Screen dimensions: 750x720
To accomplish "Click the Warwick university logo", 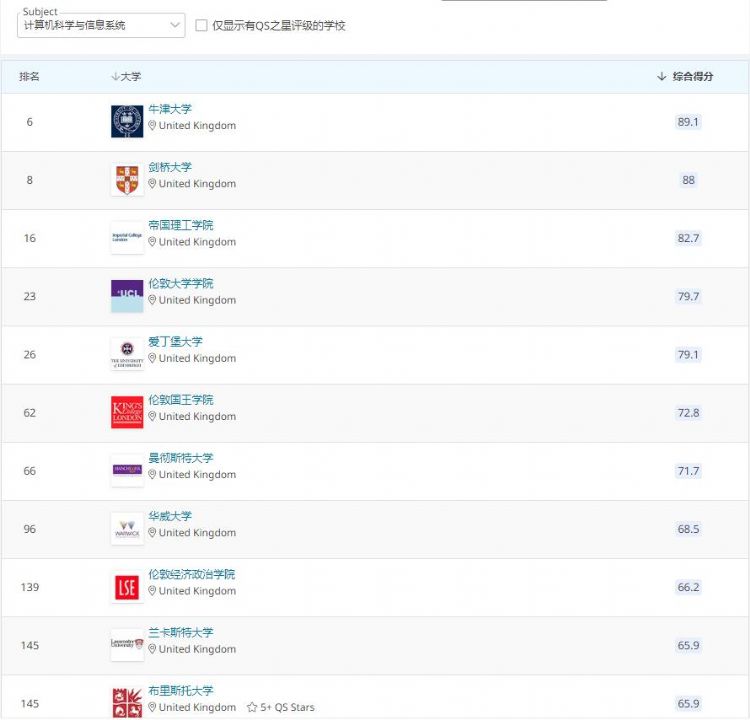I will point(127,528).
